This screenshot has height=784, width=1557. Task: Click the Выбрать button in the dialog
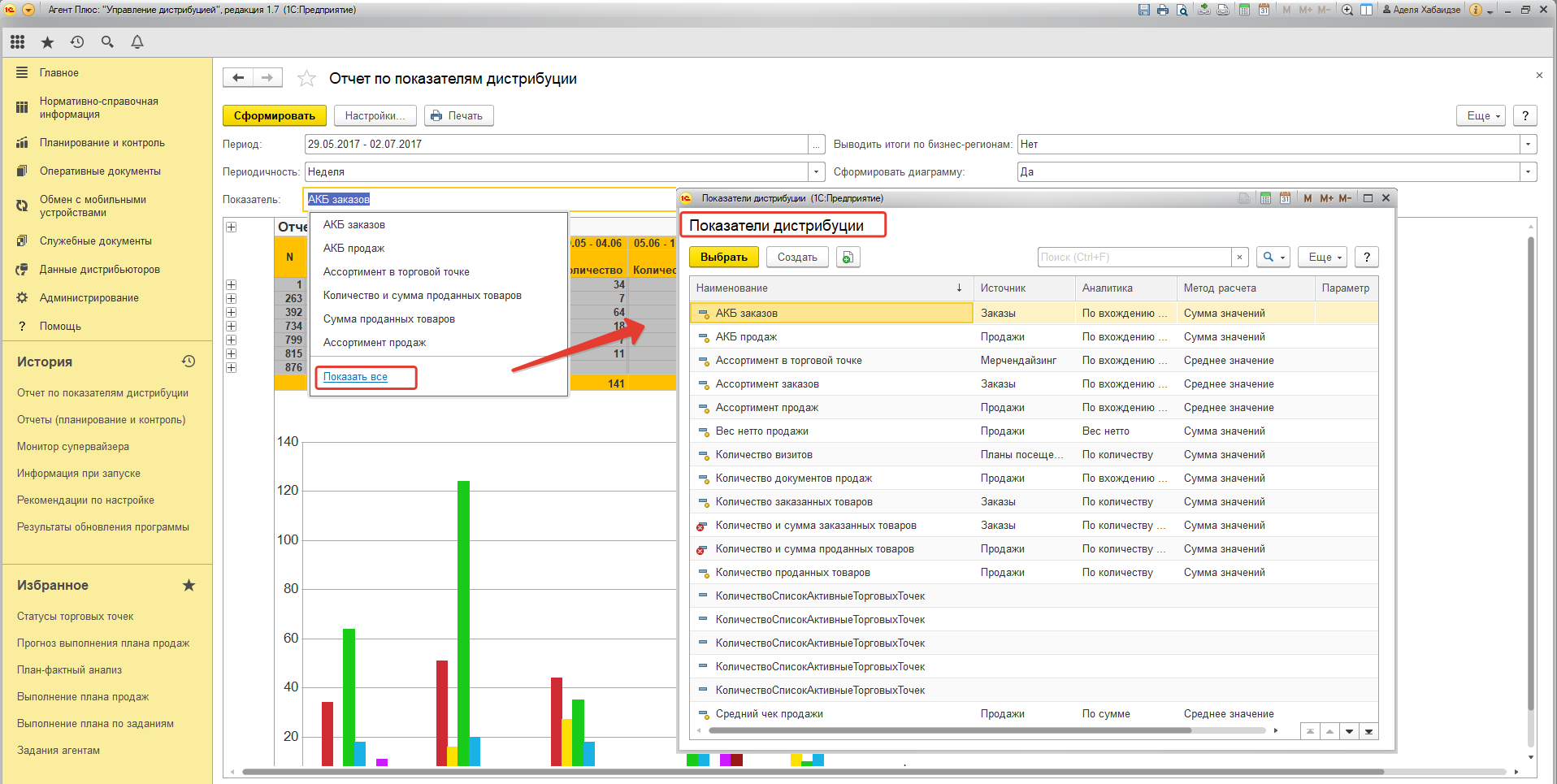[x=724, y=257]
